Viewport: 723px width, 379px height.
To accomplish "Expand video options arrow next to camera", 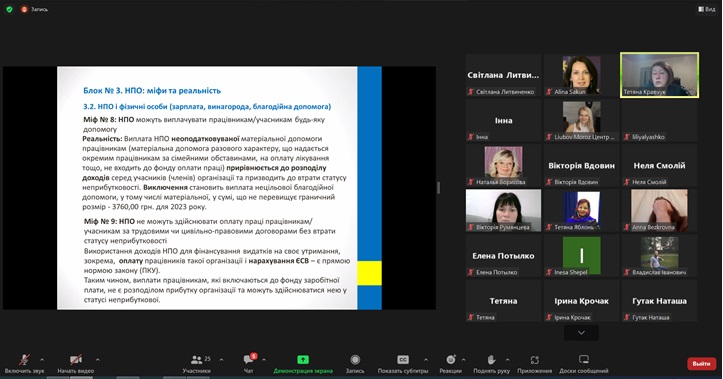I will click(97, 360).
